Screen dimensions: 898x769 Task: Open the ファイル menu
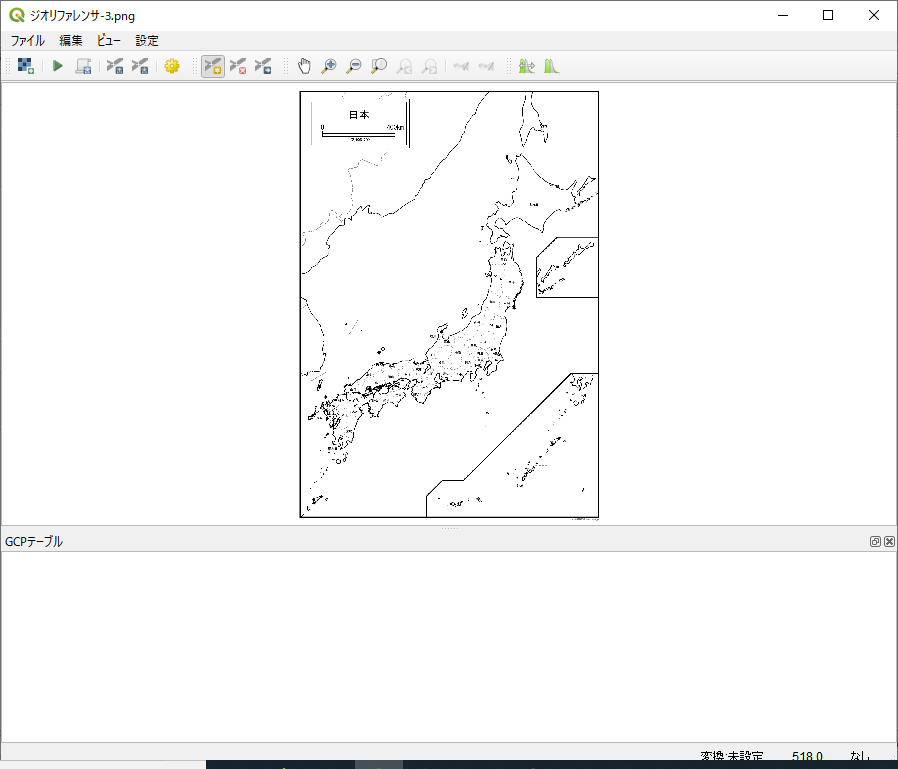pyautogui.click(x=27, y=41)
